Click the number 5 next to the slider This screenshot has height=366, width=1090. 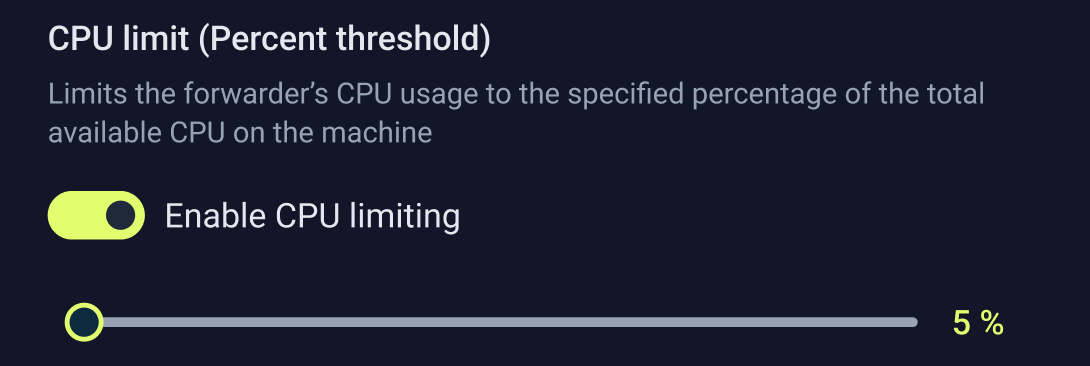click(x=961, y=323)
